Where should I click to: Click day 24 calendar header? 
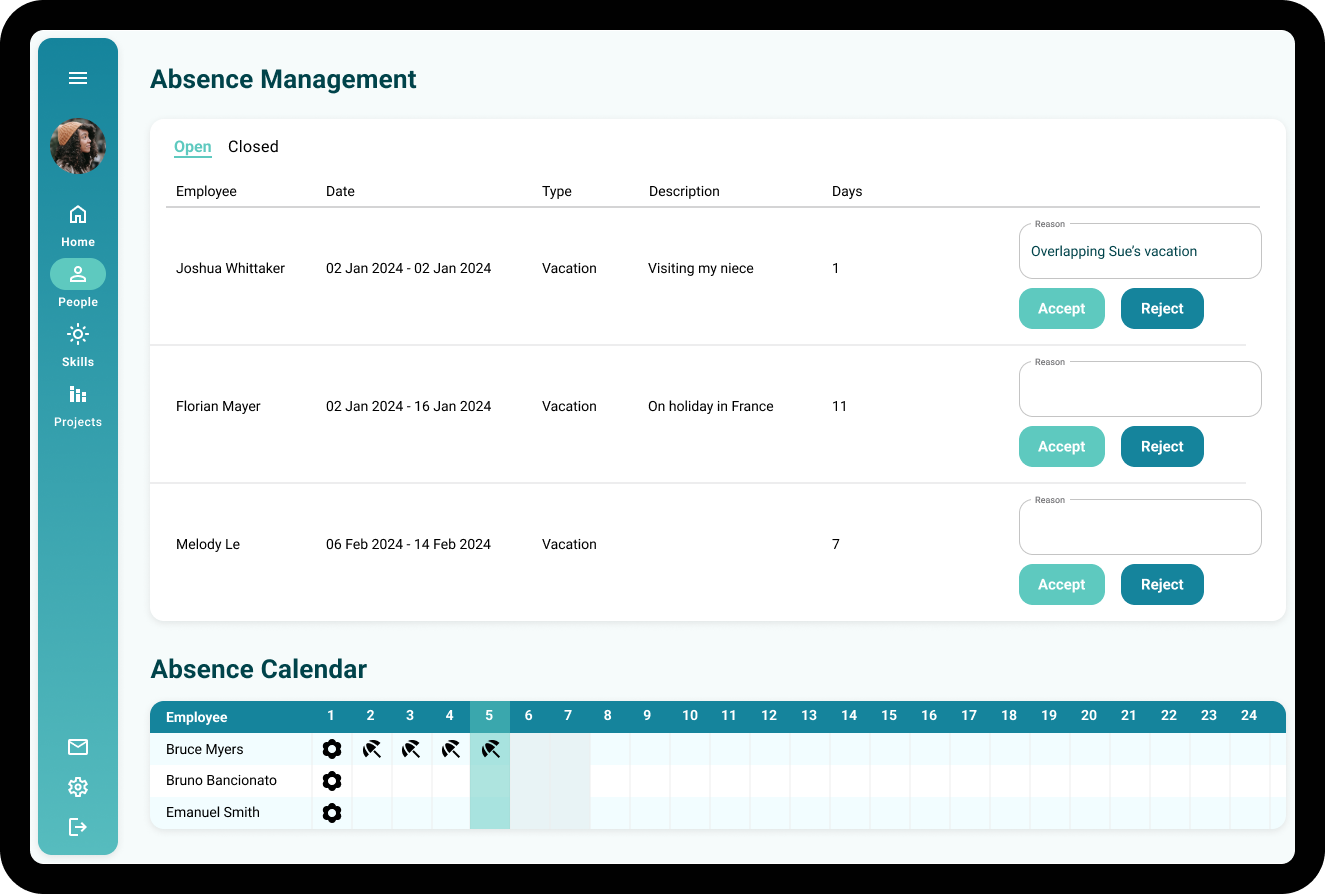tap(1249, 716)
